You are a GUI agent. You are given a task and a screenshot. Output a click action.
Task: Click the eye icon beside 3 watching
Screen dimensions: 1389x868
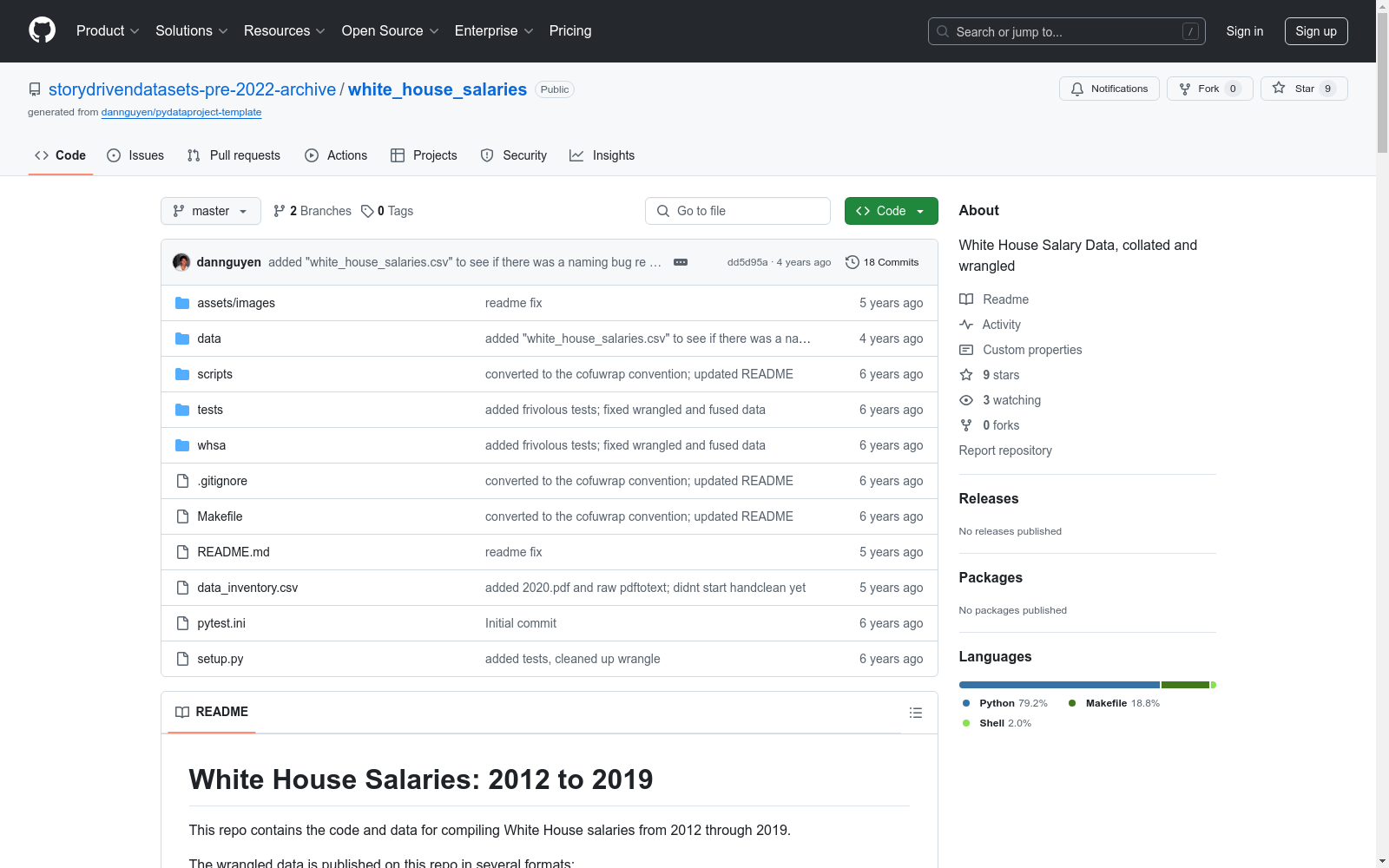[x=966, y=400]
